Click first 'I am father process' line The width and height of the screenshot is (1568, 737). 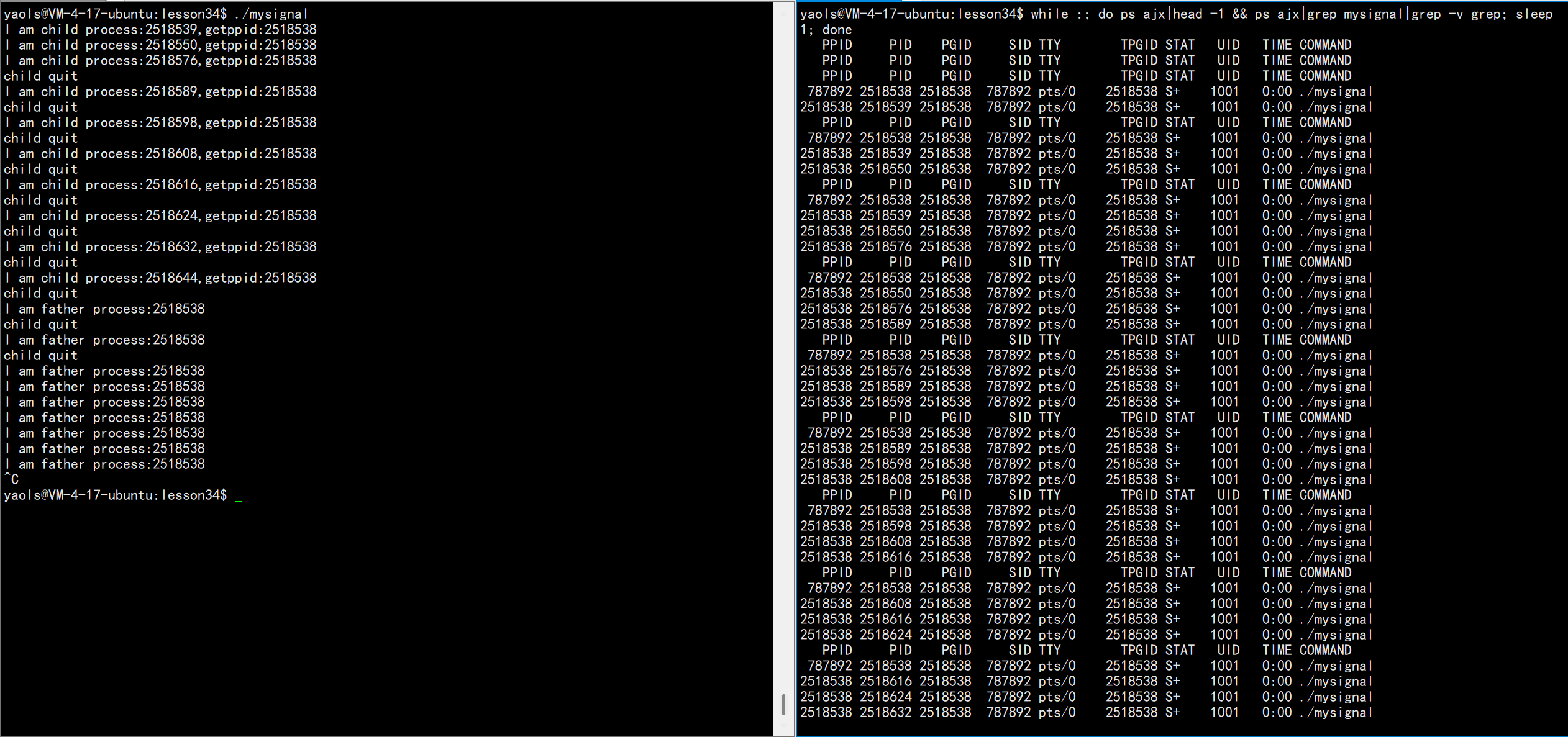(104, 309)
